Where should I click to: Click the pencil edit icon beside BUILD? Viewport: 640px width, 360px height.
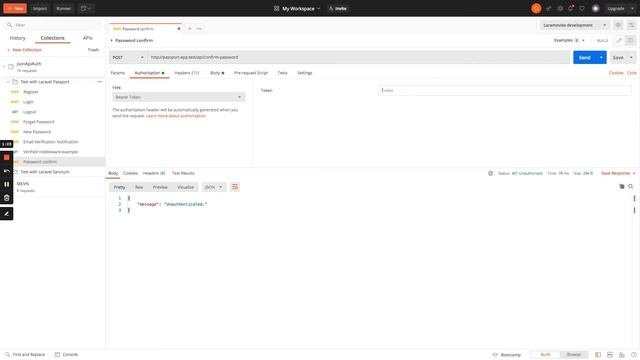[619, 40]
